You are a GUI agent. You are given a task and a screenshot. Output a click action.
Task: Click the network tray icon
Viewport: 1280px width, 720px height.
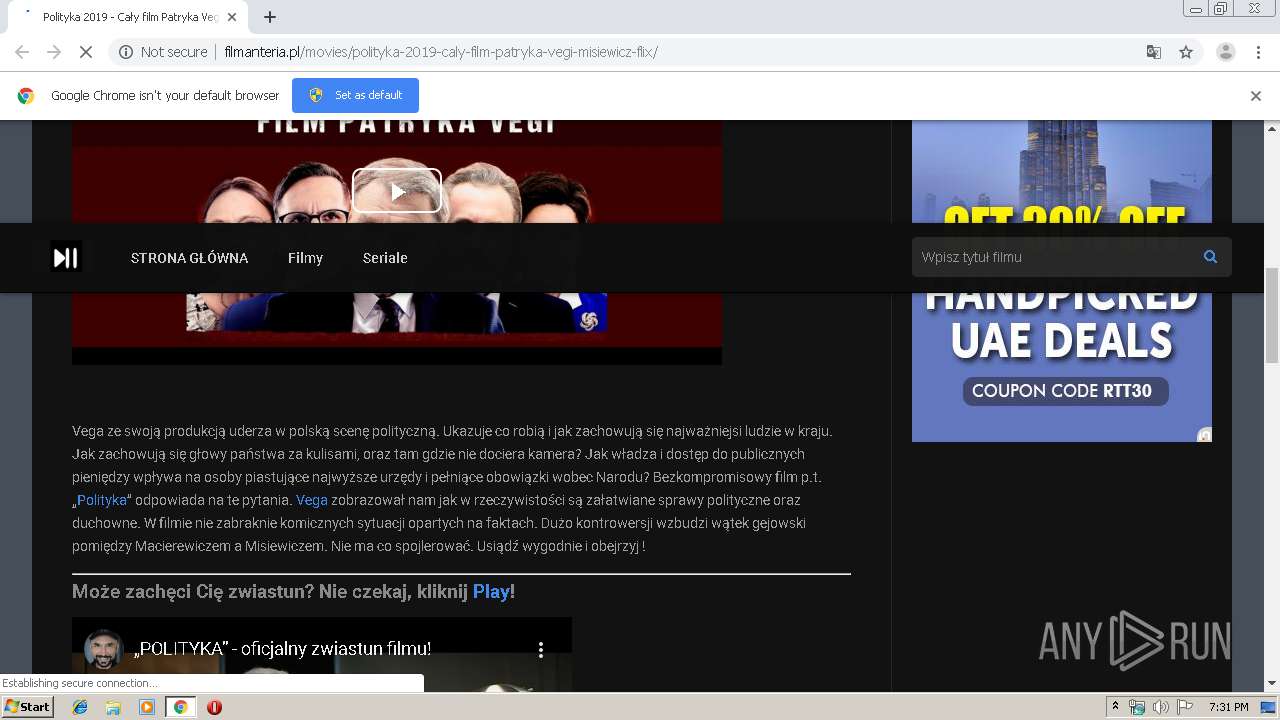pyautogui.click(x=1137, y=707)
